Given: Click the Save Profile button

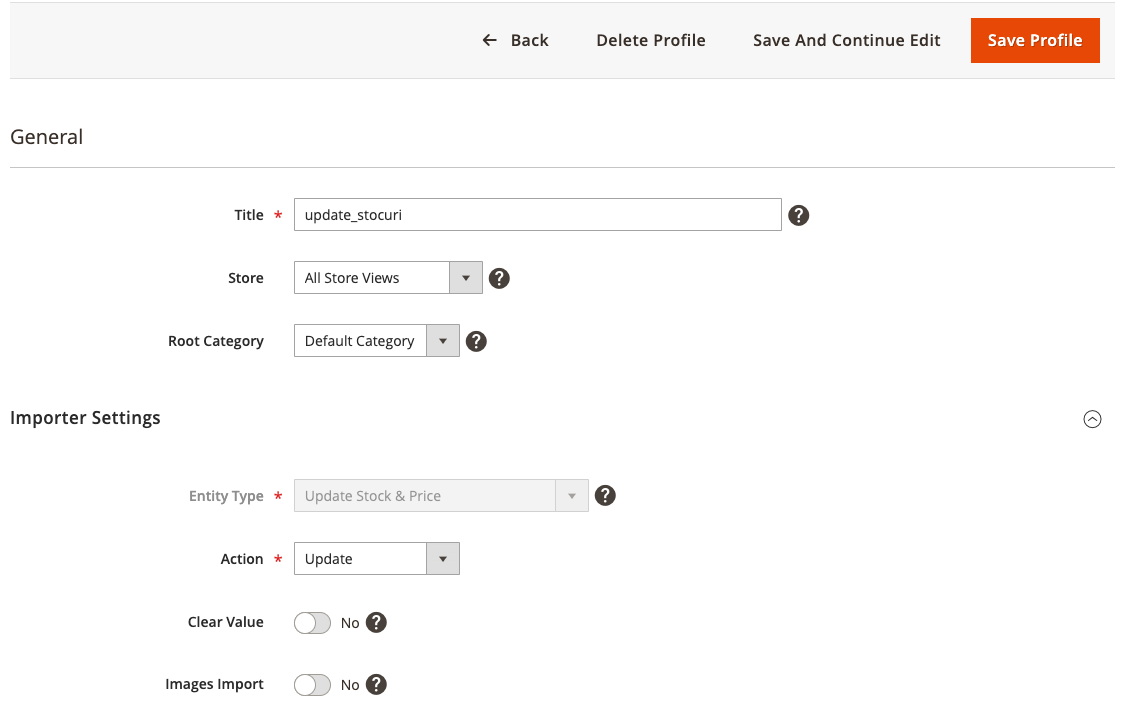Looking at the screenshot, I should [1035, 40].
